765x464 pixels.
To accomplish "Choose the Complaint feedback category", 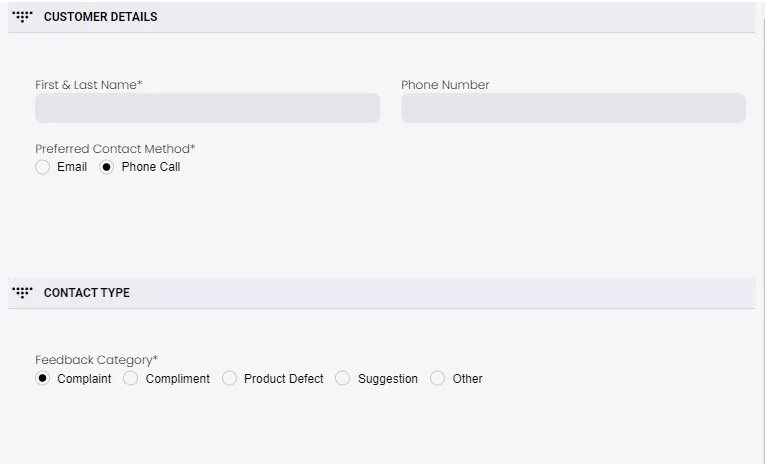I will (42, 379).
